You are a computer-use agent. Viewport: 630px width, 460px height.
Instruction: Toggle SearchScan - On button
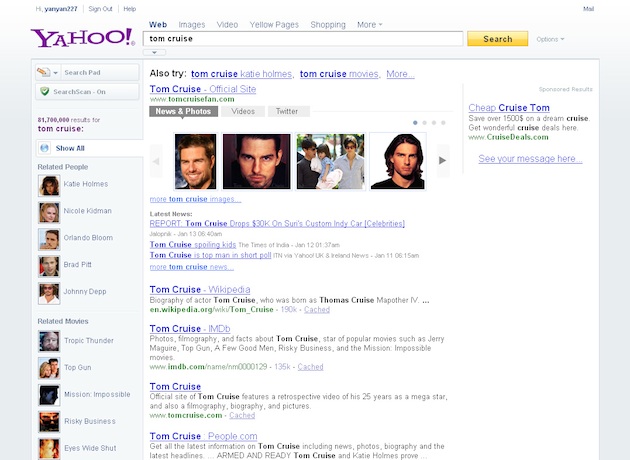[x=87, y=92]
